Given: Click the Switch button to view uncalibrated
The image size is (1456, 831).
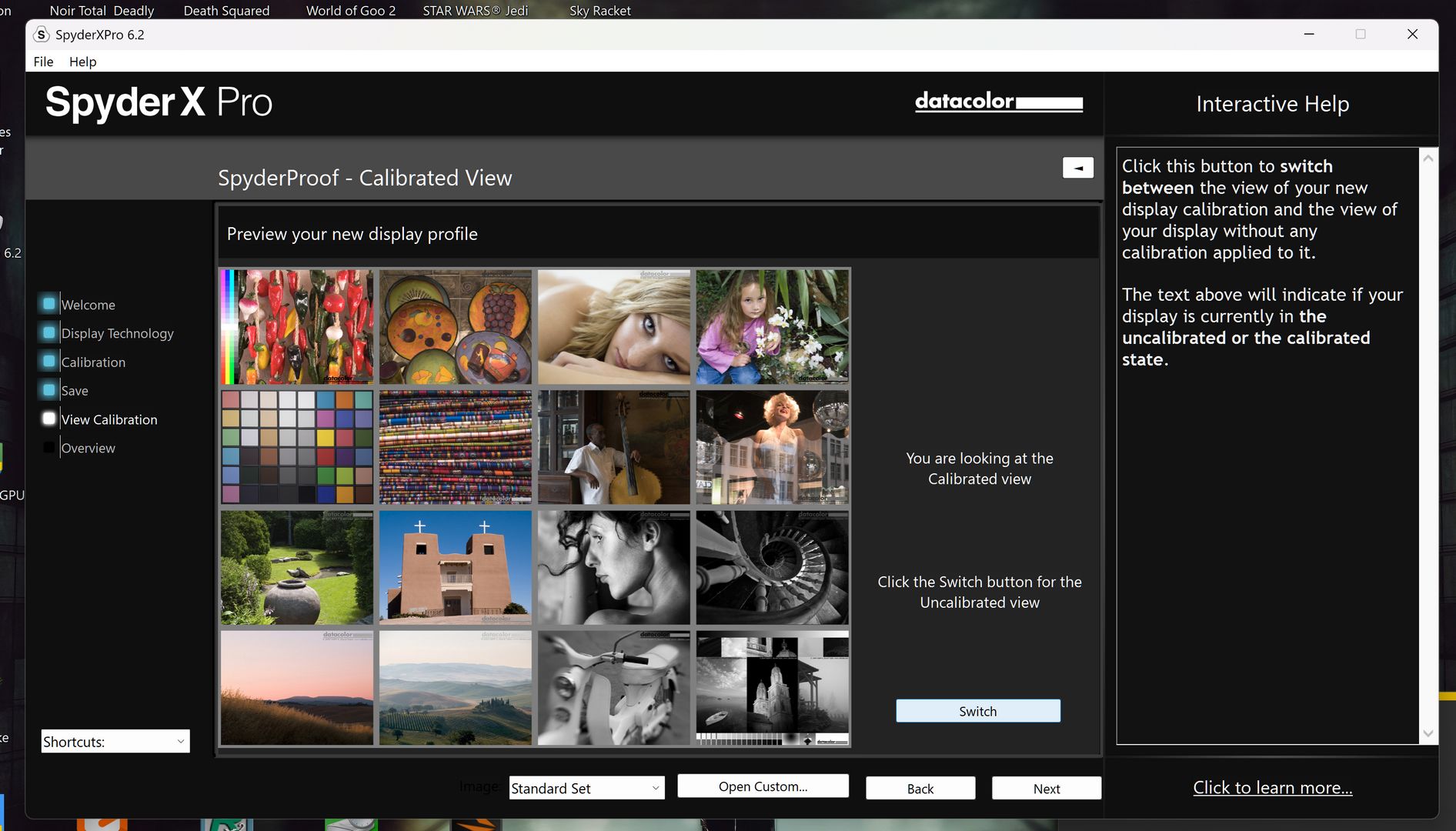Looking at the screenshot, I should click(977, 711).
